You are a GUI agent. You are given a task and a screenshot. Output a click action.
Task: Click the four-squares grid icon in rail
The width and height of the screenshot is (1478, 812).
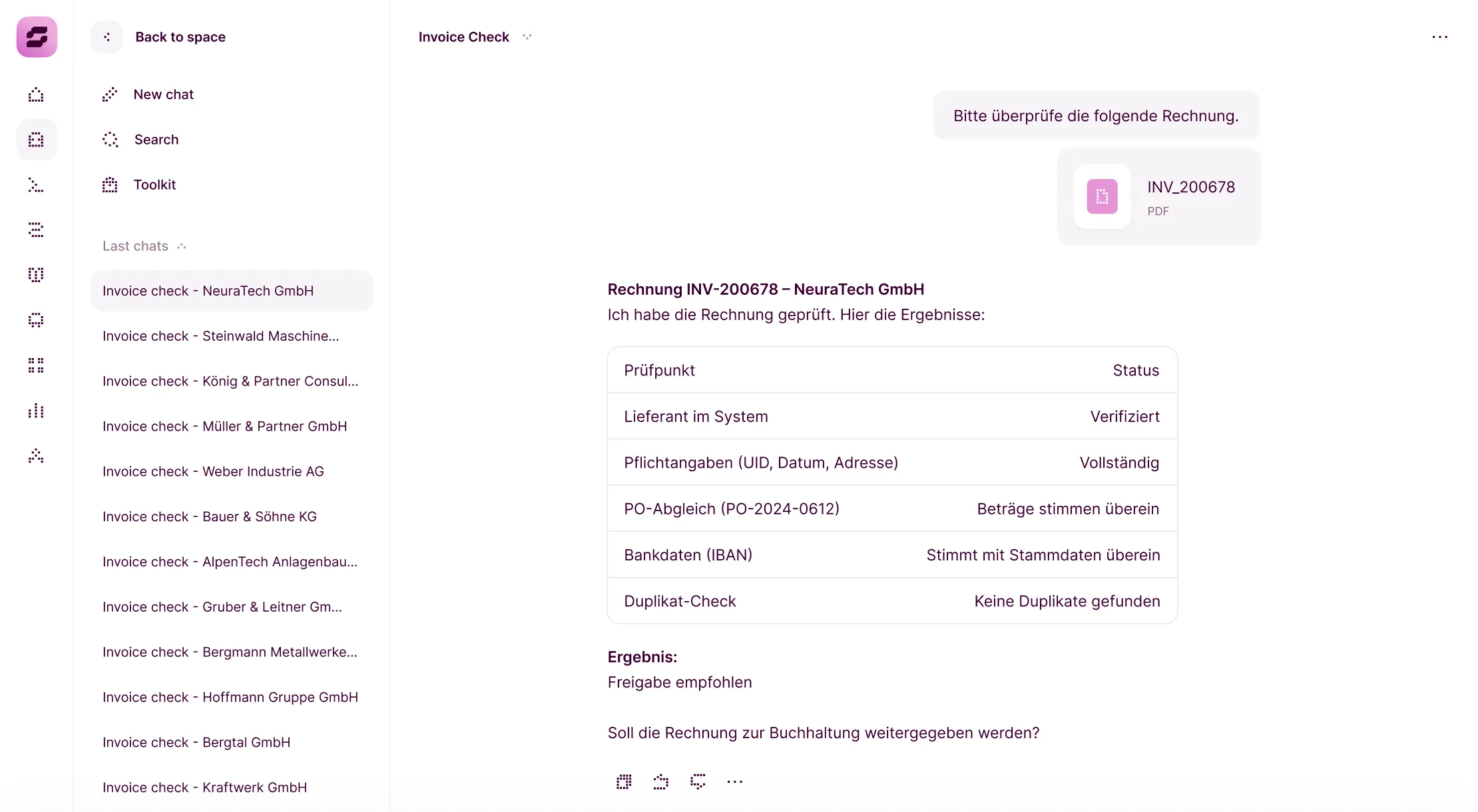tap(36, 365)
